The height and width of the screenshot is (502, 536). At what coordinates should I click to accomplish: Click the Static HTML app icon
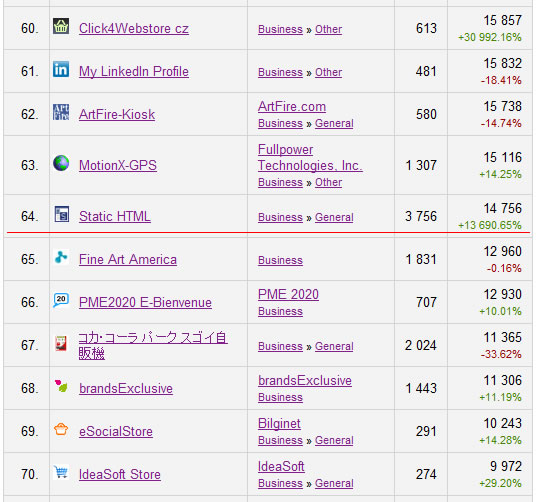point(61,214)
